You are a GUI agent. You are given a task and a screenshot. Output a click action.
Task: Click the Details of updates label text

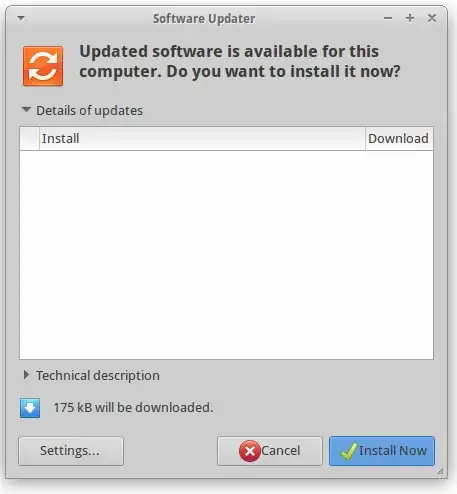90,111
